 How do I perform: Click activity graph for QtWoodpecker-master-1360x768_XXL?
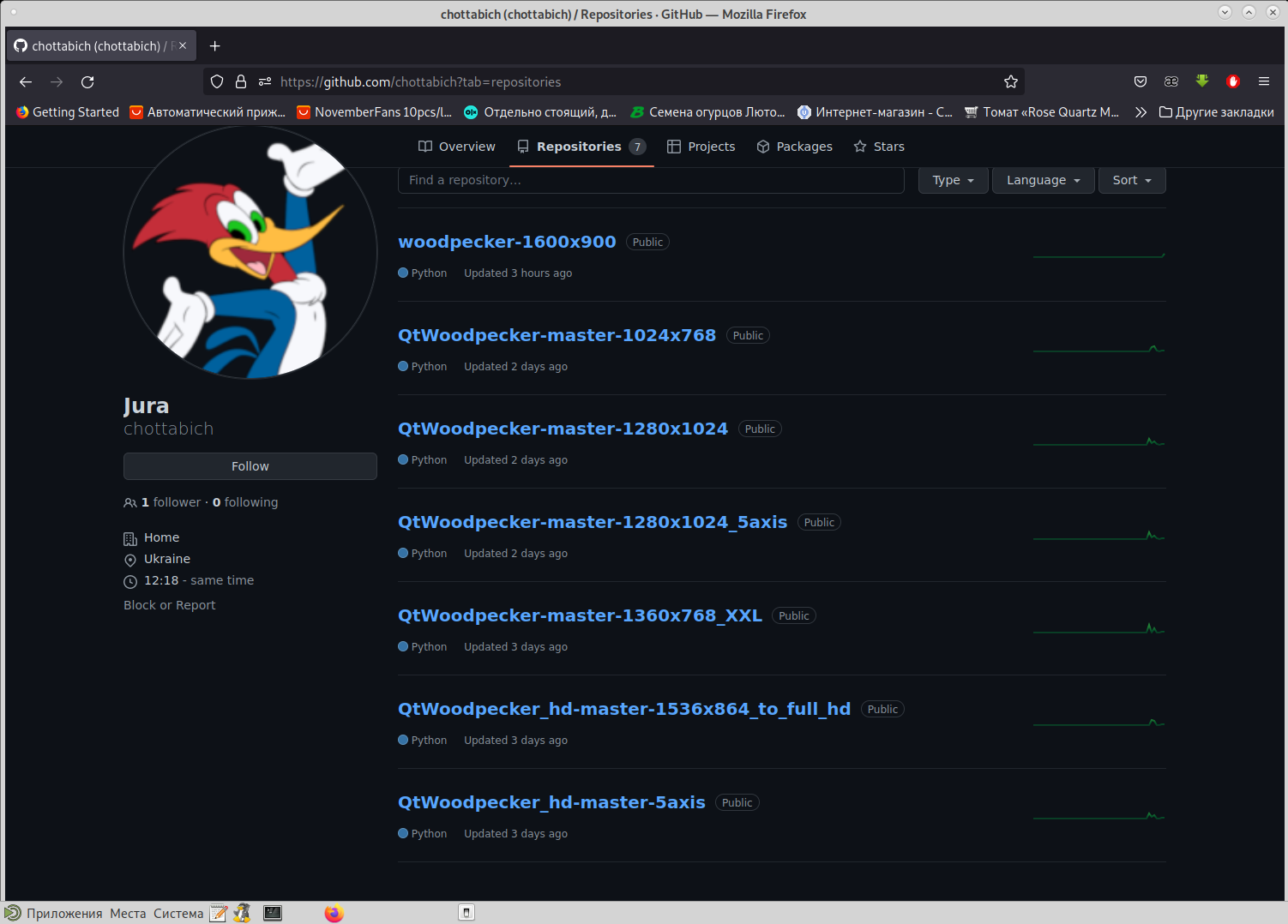(1099, 629)
